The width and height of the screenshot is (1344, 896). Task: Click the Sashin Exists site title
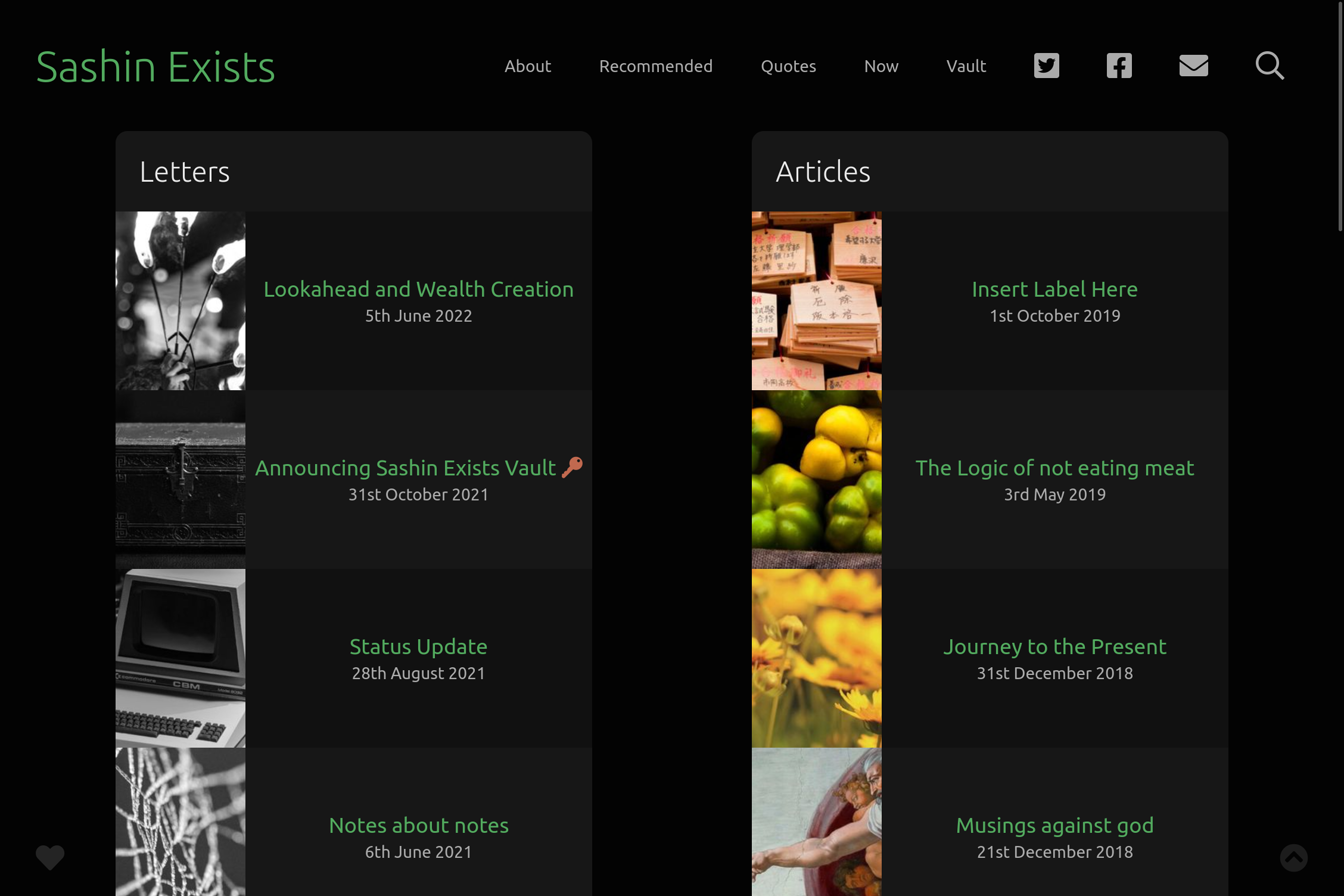pos(155,67)
